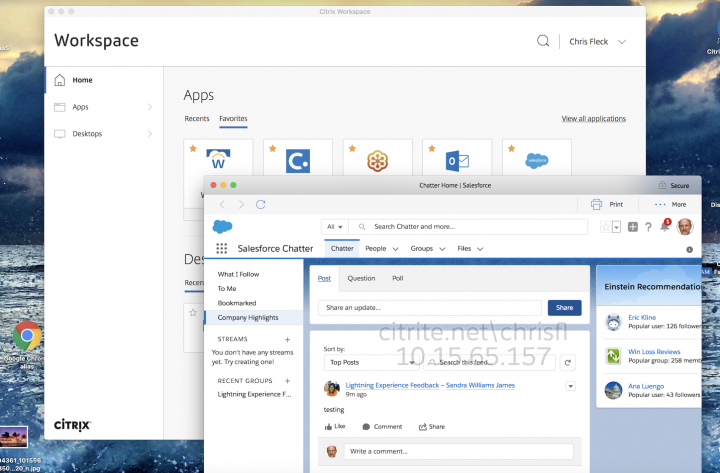Viewport: 720px width, 473px height.
Task: Like the Lightning Experience Feedback post
Action: pyautogui.click(x=337, y=426)
